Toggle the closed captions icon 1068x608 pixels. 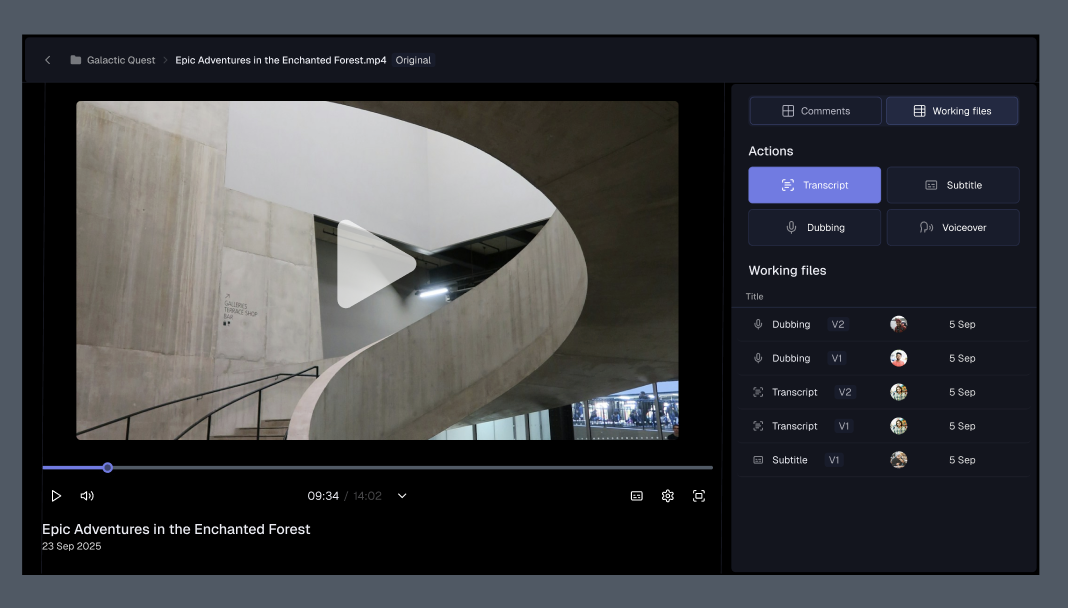pos(636,496)
